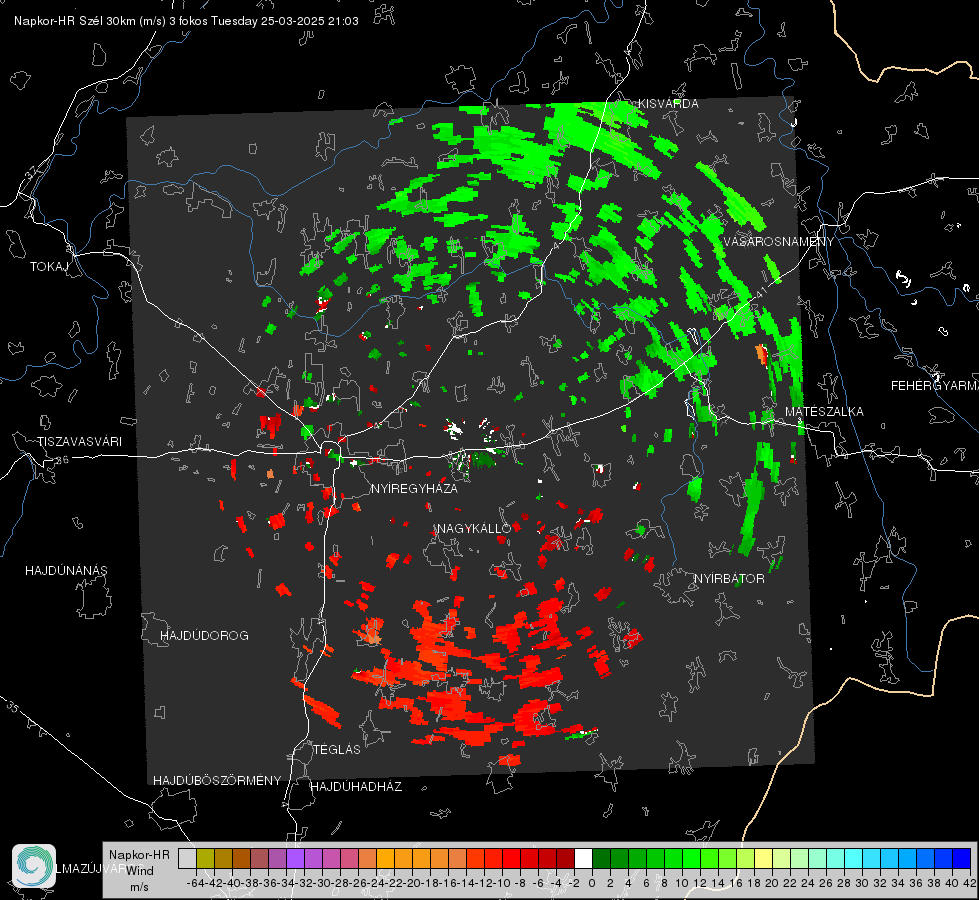The width and height of the screenshot is (979, 900).
Task: Select the dark red swatch left of white
Action: 565,858
